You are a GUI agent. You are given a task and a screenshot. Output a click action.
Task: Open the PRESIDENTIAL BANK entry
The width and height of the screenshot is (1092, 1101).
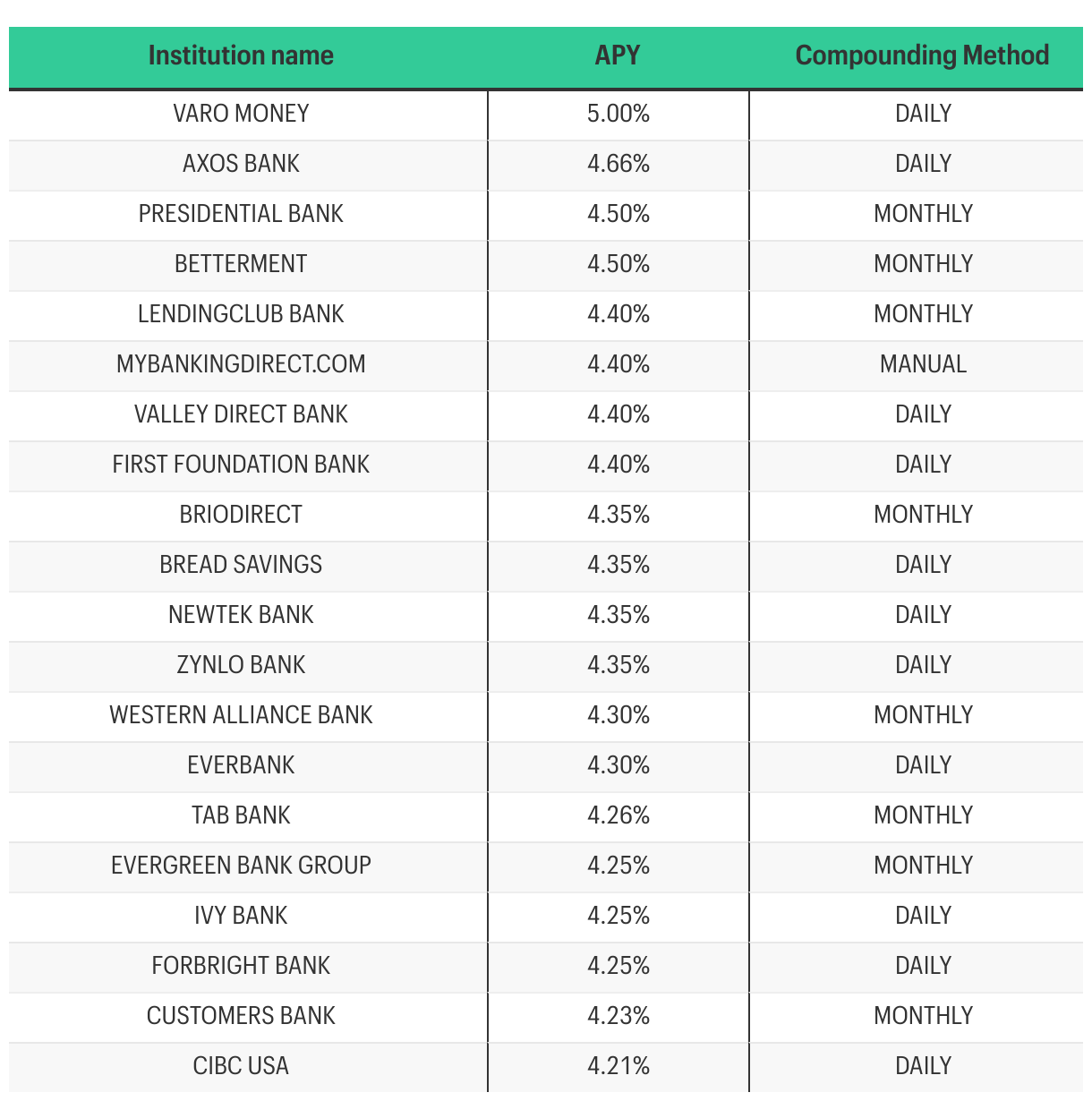pos(241,214)
